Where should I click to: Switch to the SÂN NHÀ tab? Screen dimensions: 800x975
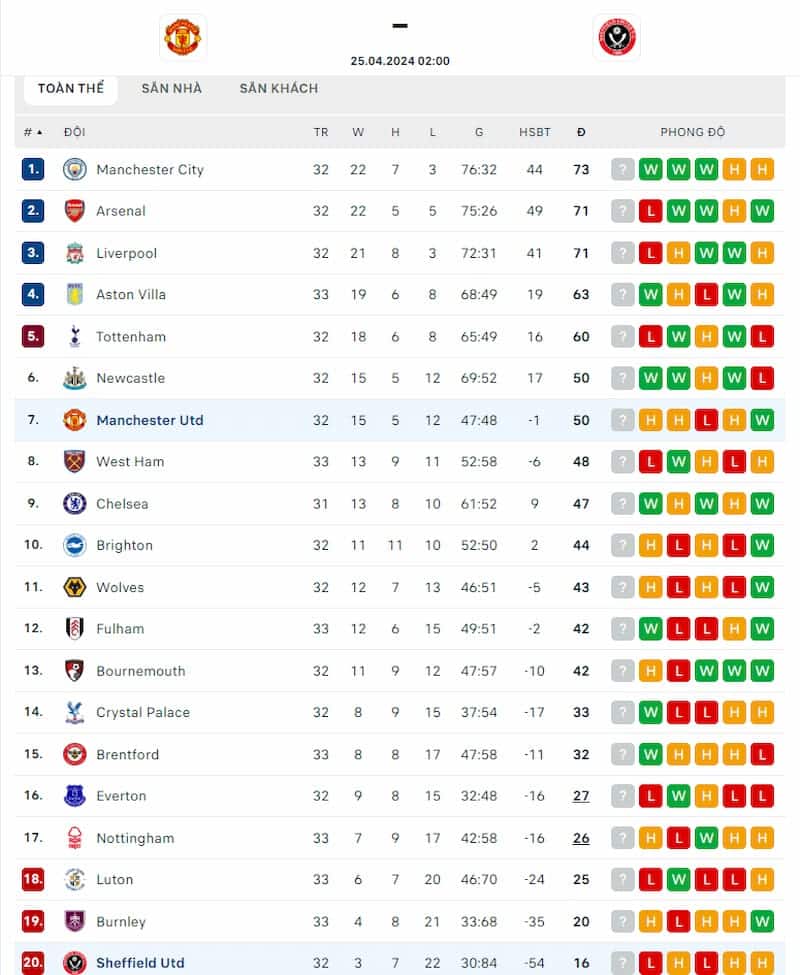coord(171,88)
